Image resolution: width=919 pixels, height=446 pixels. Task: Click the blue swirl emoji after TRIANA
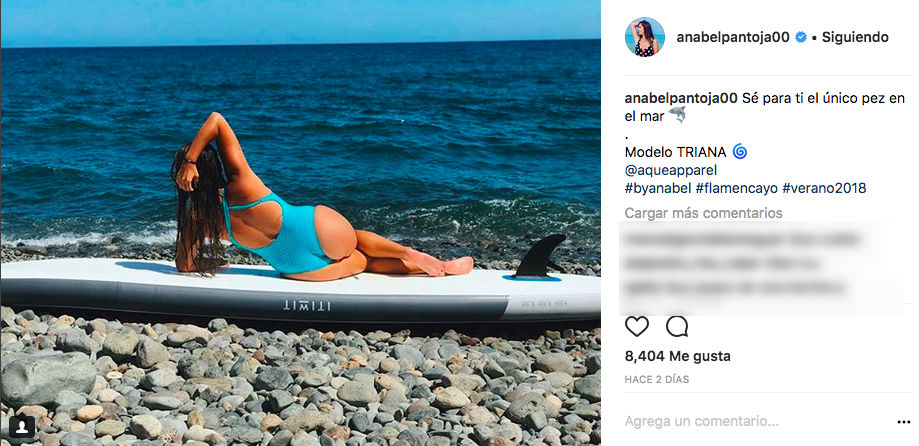pyautogui.click(x=740, y=152)
